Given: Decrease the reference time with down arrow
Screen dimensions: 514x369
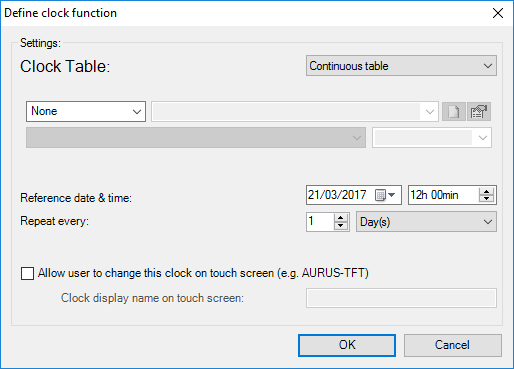Looking at the screenshot, I should [x=487, y=198].
